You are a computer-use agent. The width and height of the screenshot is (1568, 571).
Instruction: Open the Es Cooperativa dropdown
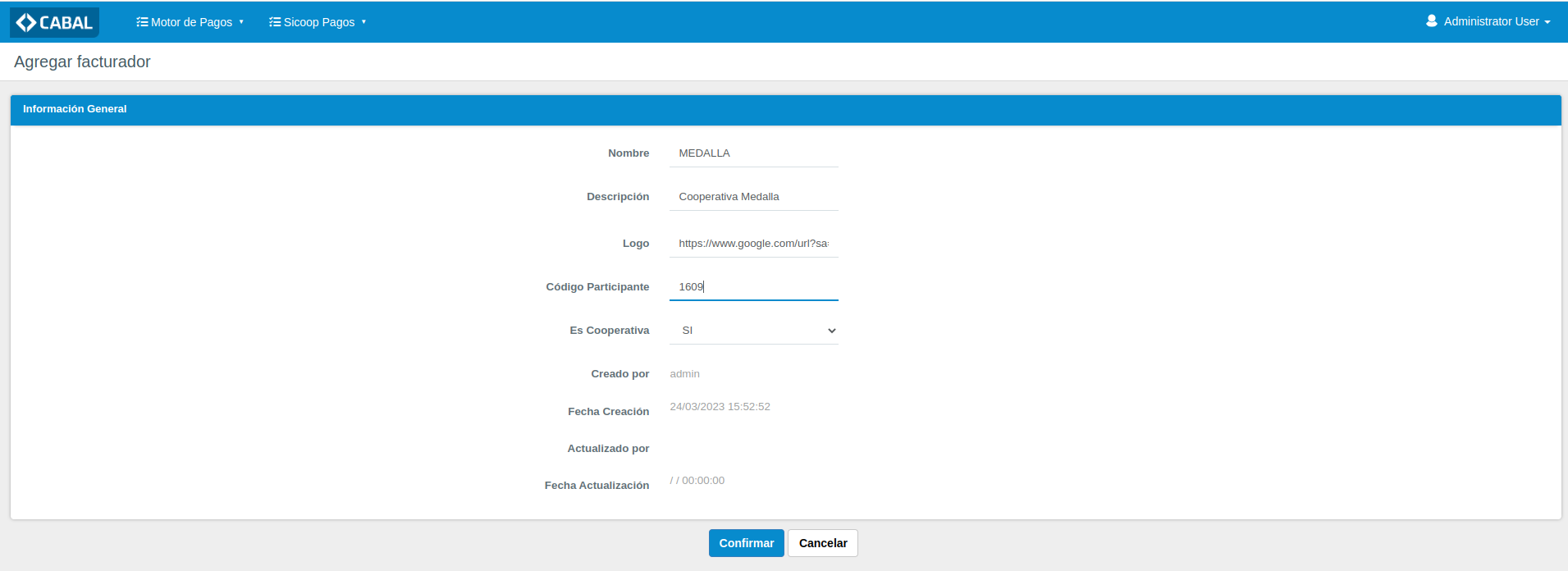coord(753,331)
